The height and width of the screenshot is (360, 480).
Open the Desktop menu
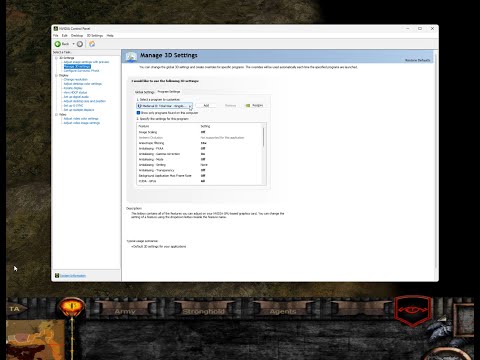pos(77,36)
